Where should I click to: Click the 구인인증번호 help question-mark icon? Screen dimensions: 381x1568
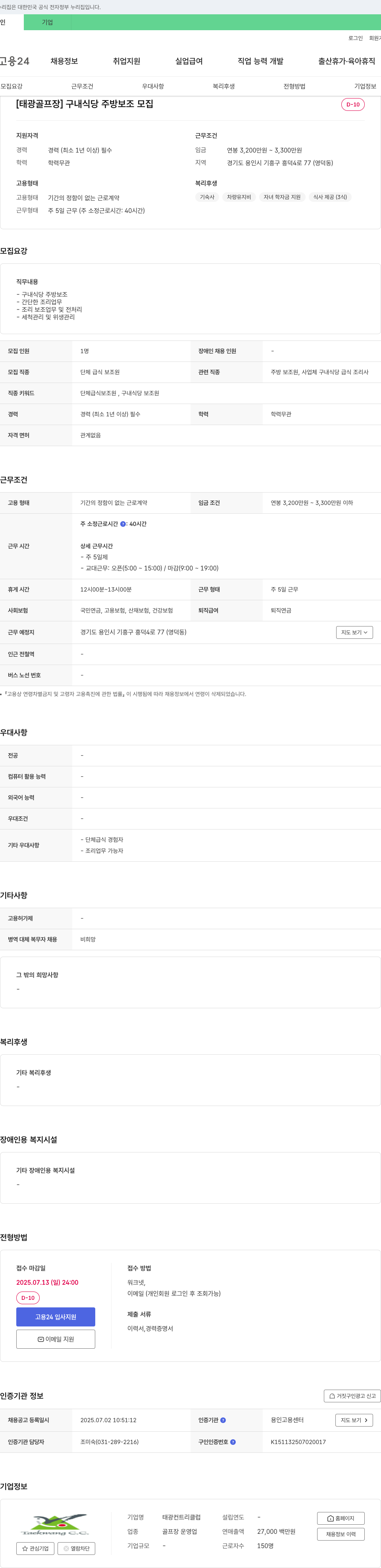point(233,1442)
